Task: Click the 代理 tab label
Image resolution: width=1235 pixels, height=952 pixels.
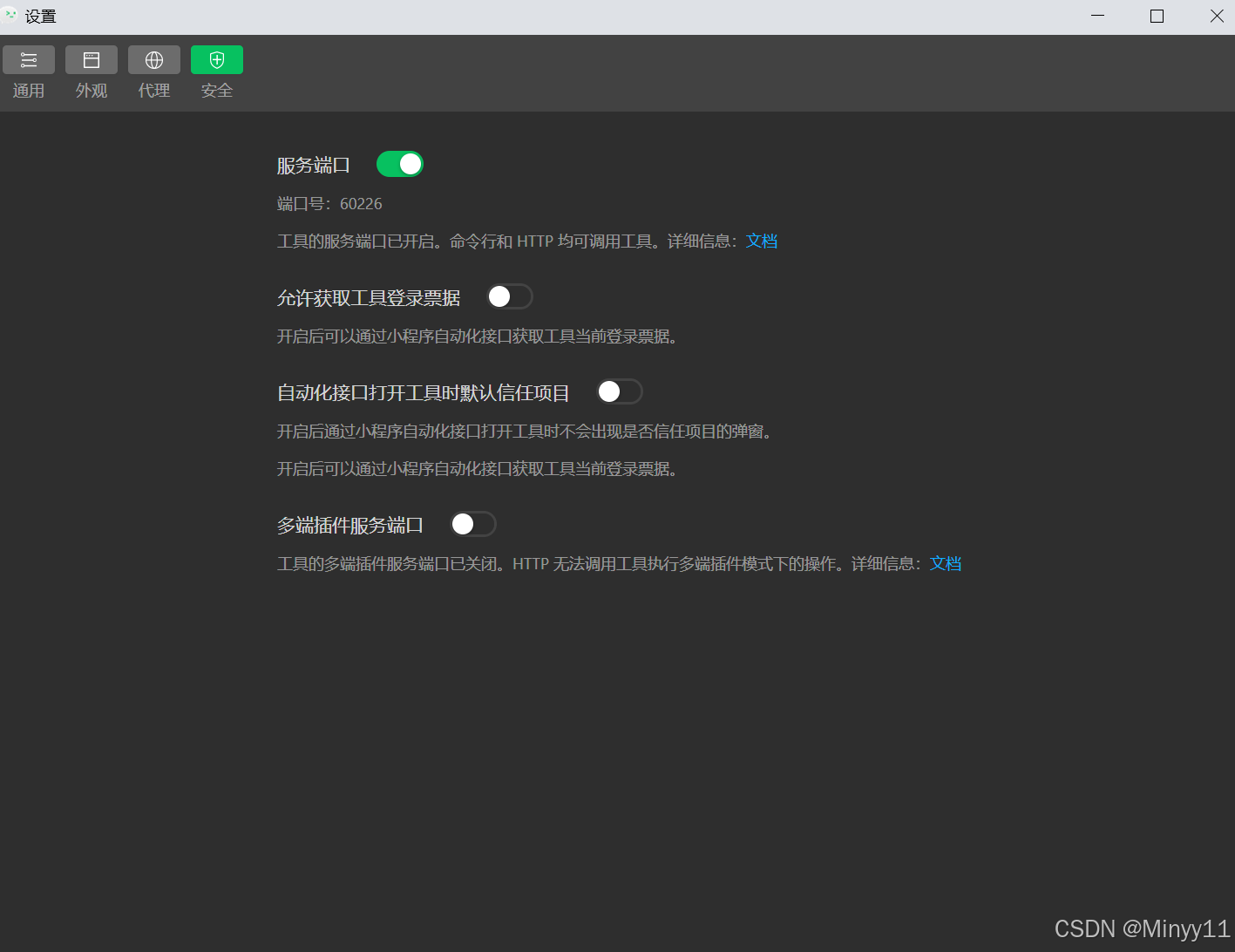Action: [x=154, y=91]
